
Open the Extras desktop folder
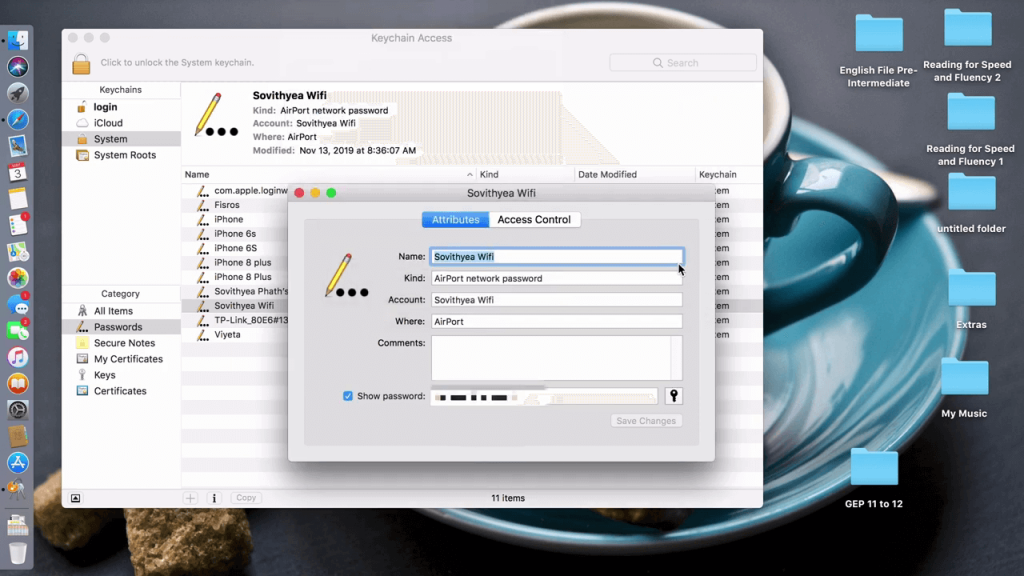[972, 288]
